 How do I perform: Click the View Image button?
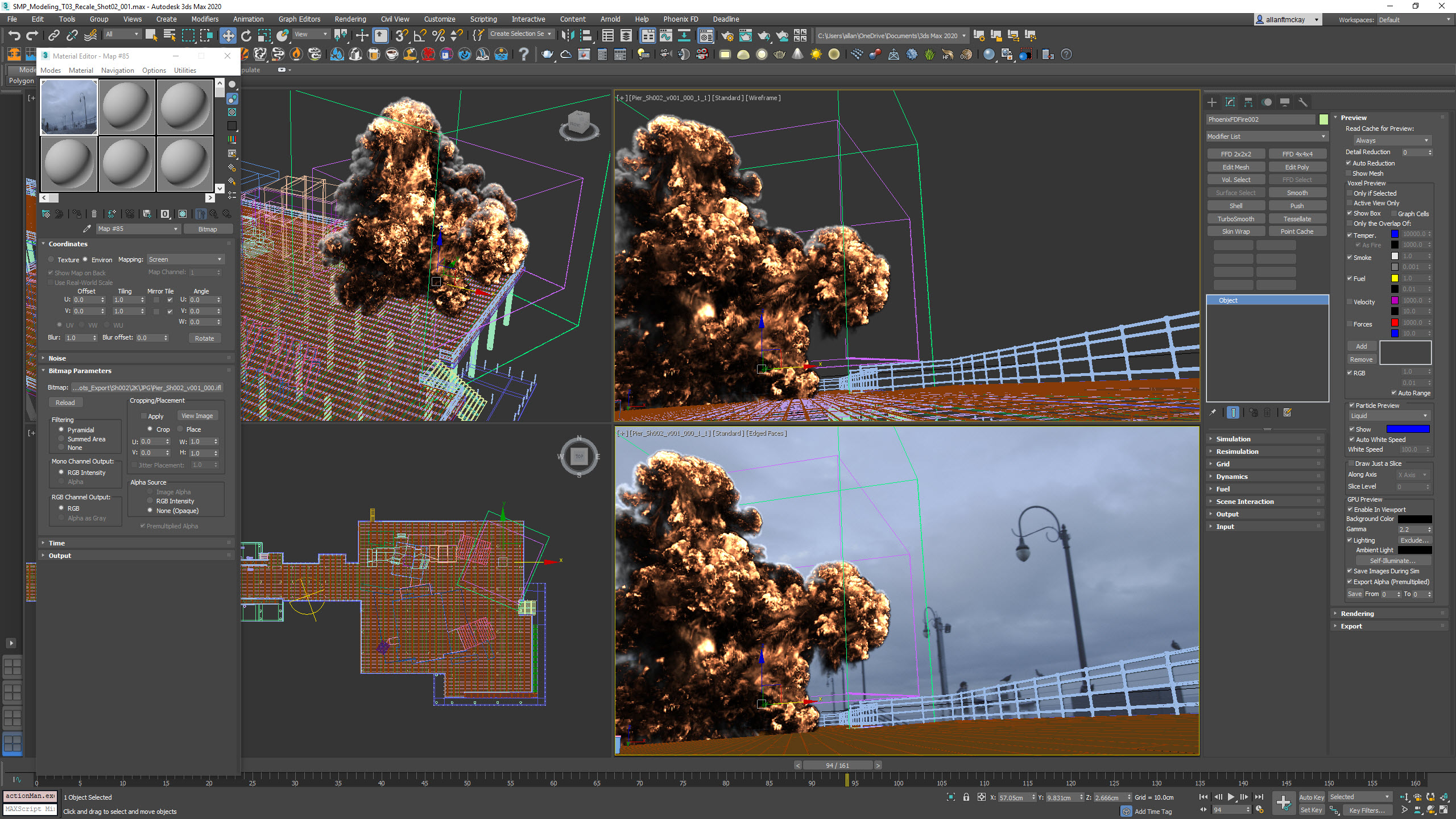coord(197,416)
